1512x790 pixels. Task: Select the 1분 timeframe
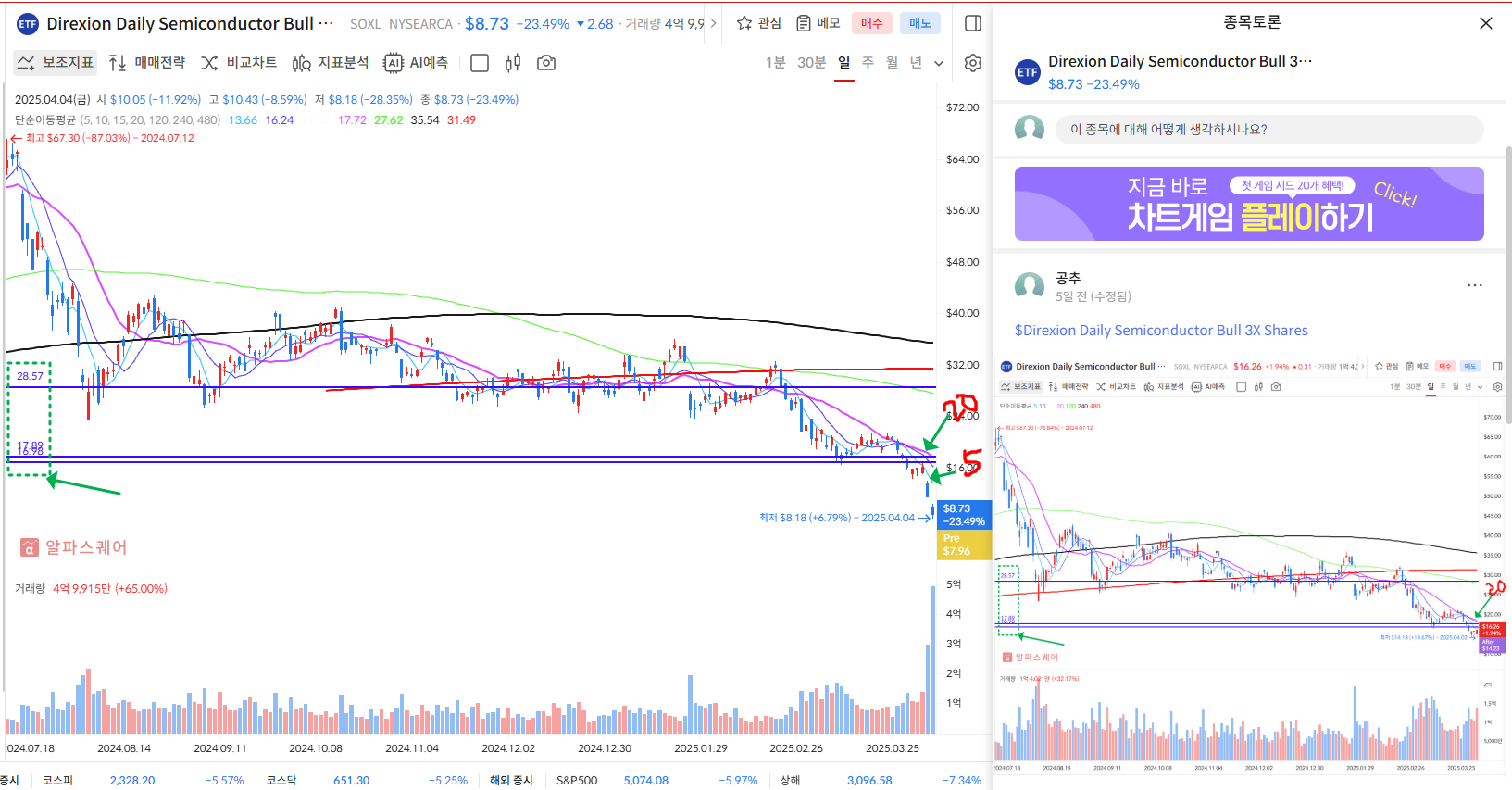tap(775, 63)
